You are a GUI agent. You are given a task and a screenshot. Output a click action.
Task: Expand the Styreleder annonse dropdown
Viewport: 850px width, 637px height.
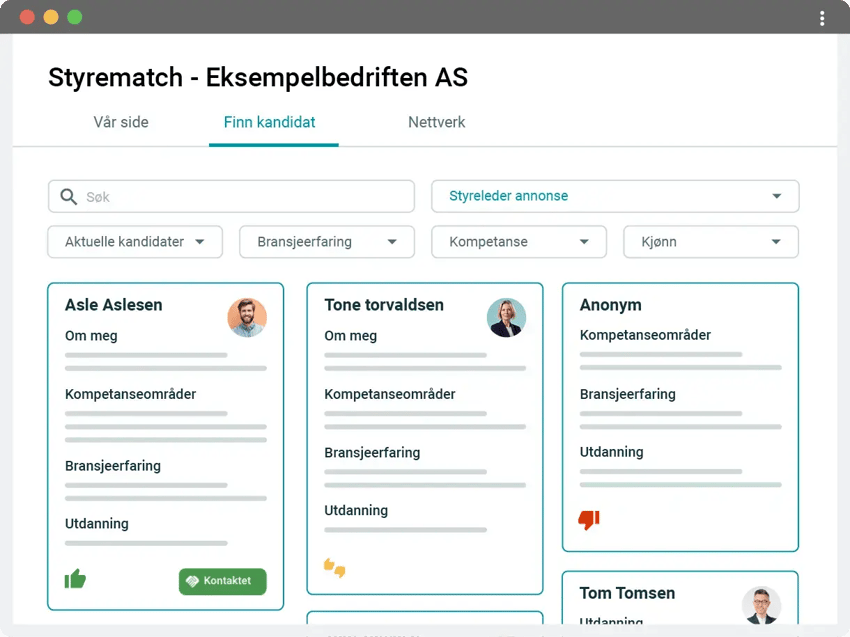pyautogui.click(x=615, y=196)
